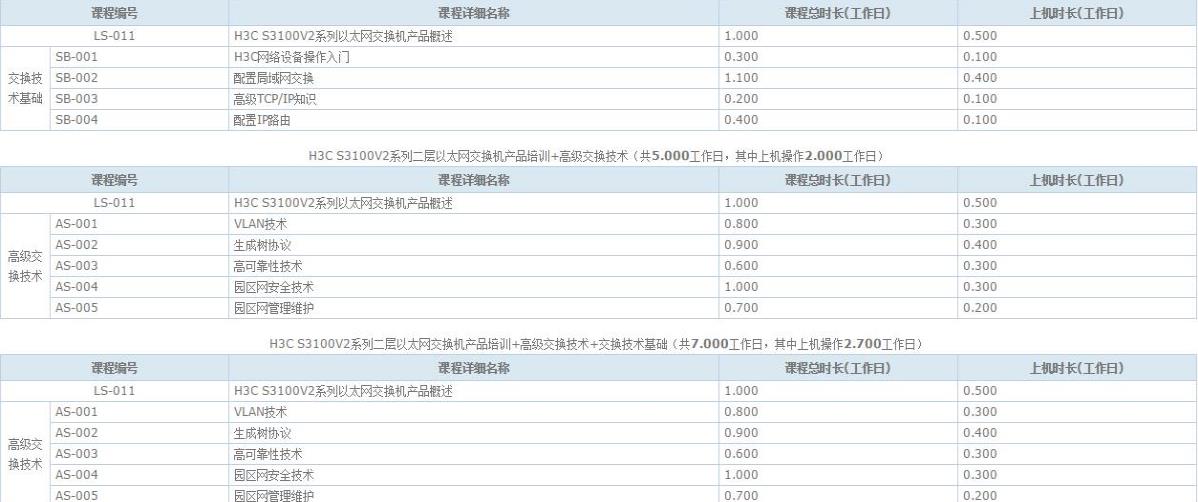
Task: Click 课程编号 header in the topmost table
Action: click(114, 13)
